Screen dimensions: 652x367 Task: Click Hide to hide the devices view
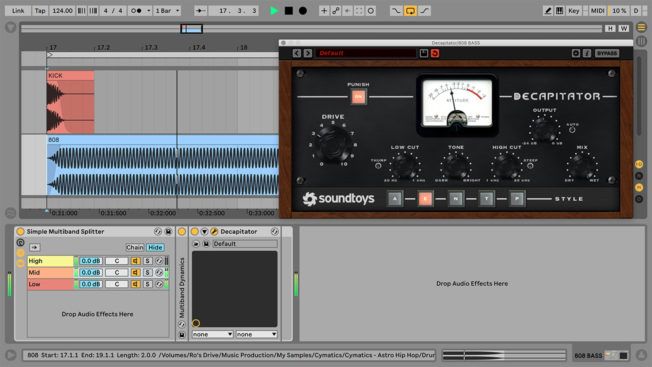tap(155, 247)
